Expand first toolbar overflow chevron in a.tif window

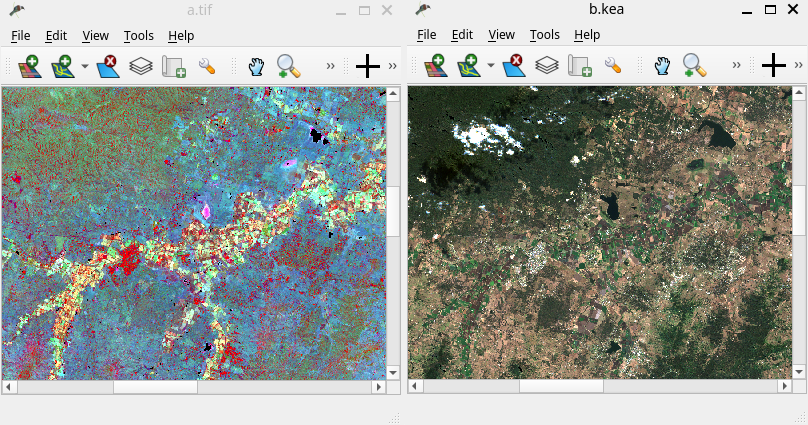point(331,66)
